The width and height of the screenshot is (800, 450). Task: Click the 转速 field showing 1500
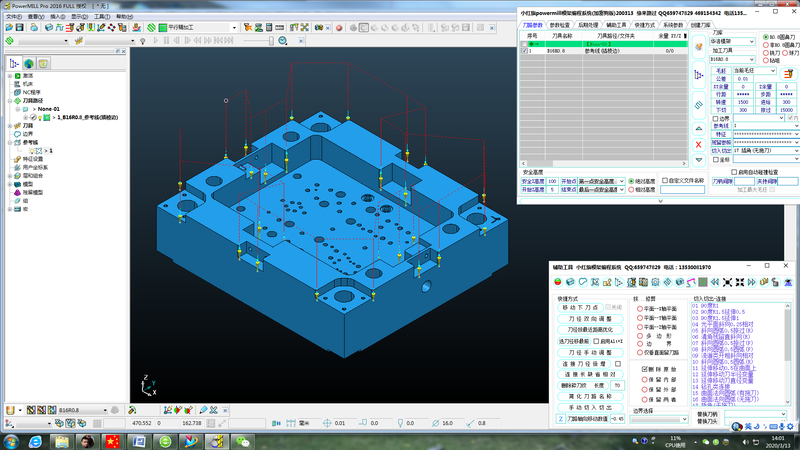[743, 103]
